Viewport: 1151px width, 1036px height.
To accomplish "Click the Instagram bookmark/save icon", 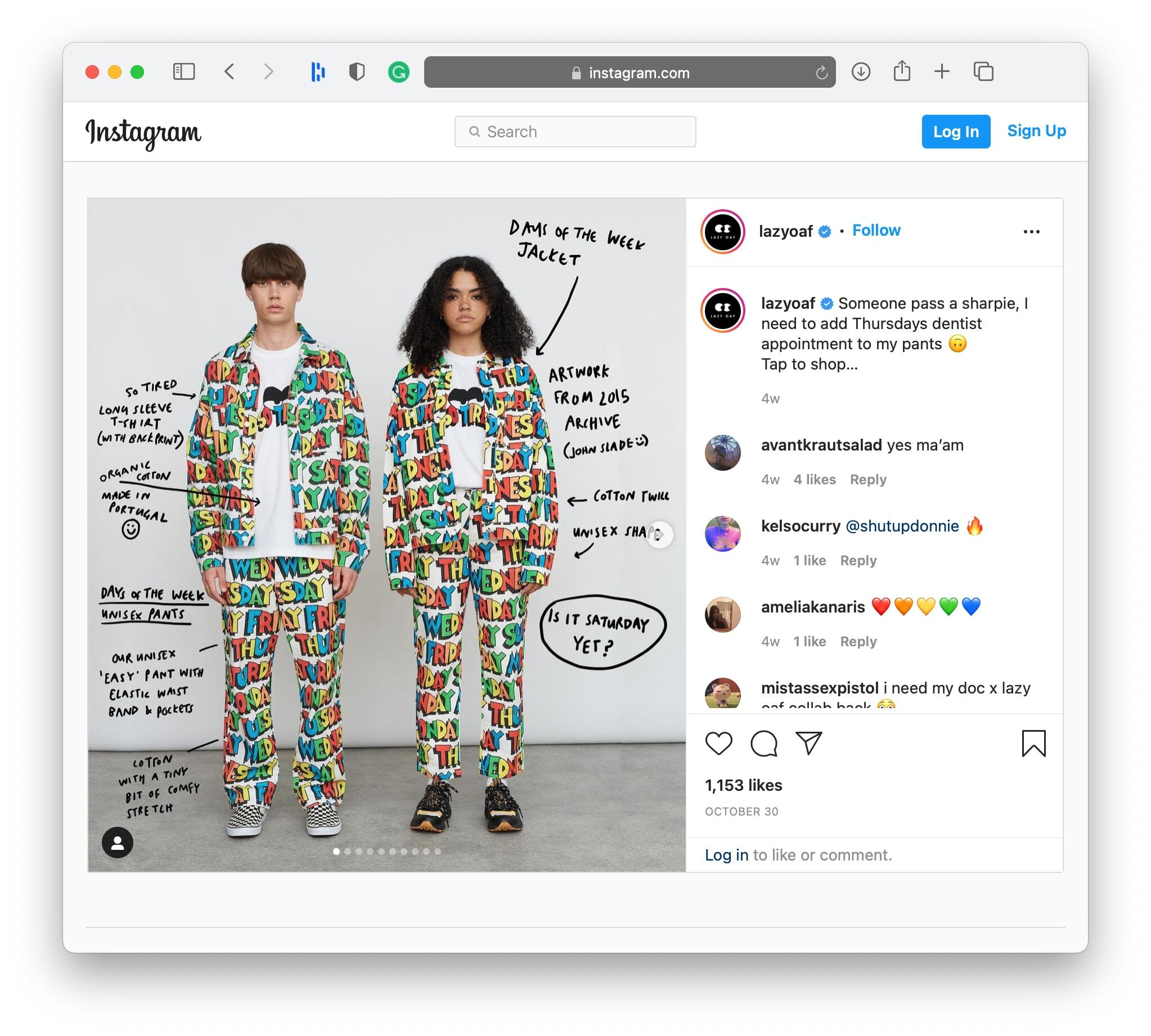I will 1034,744.
